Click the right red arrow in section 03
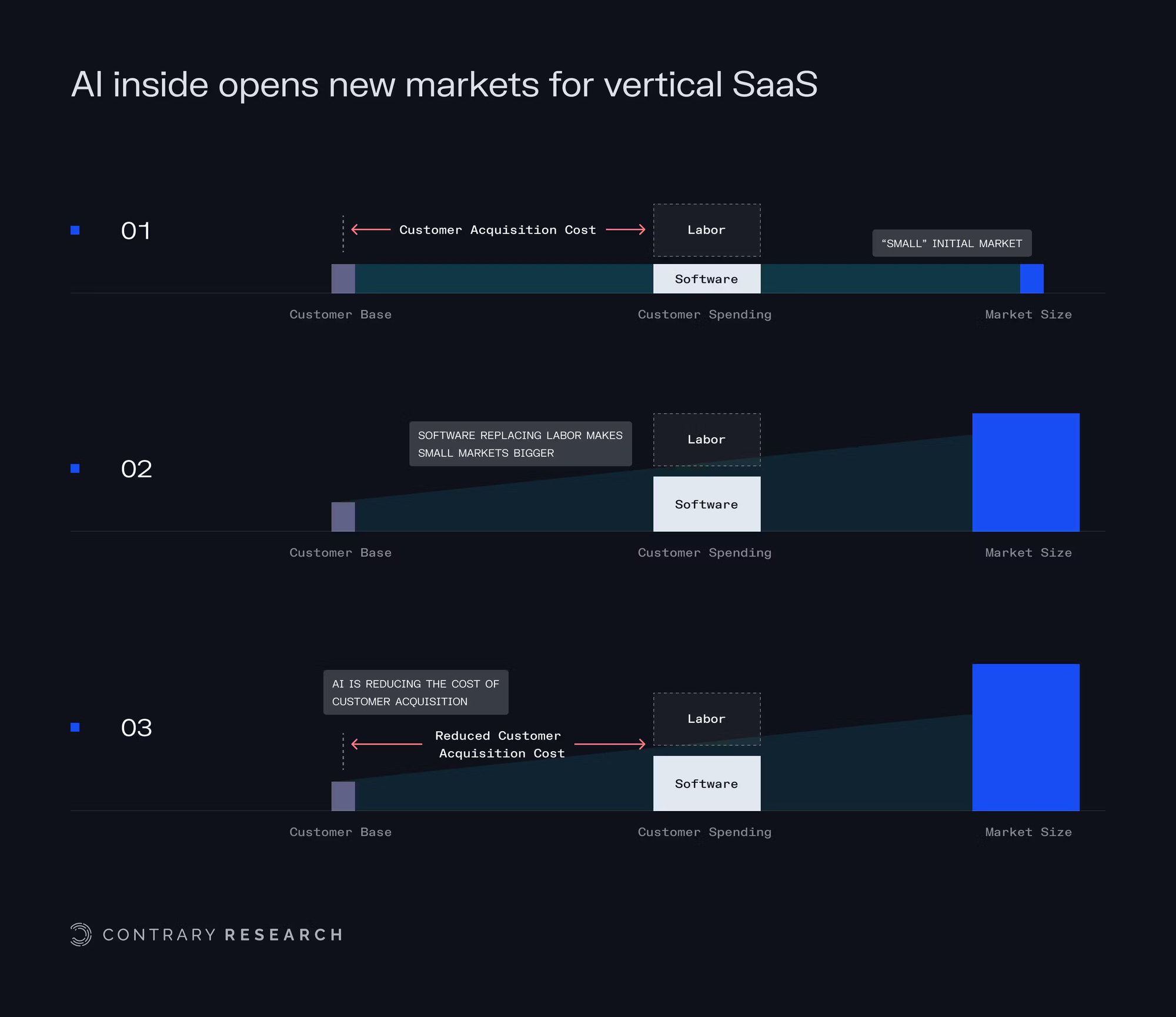Screen dimensions: 1176x1017 pos(610,744)
